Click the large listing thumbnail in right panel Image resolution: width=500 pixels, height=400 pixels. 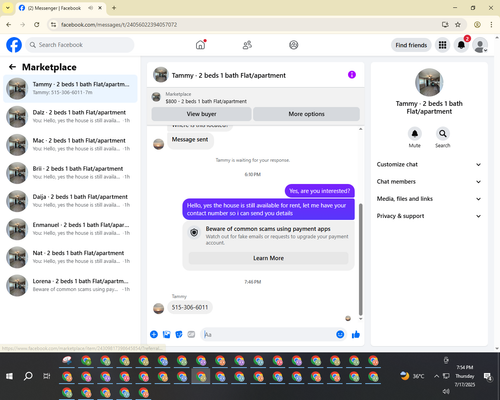pyautogui.click(x=429, y=82)
